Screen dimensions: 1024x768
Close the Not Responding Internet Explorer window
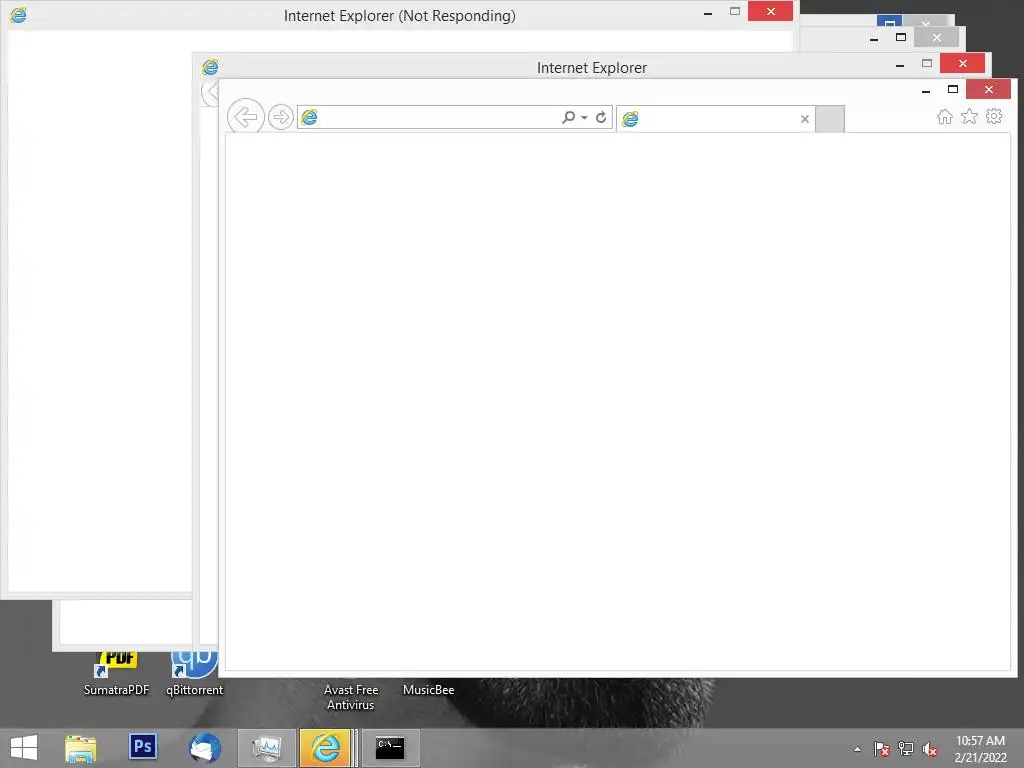[x=771, y=11]
